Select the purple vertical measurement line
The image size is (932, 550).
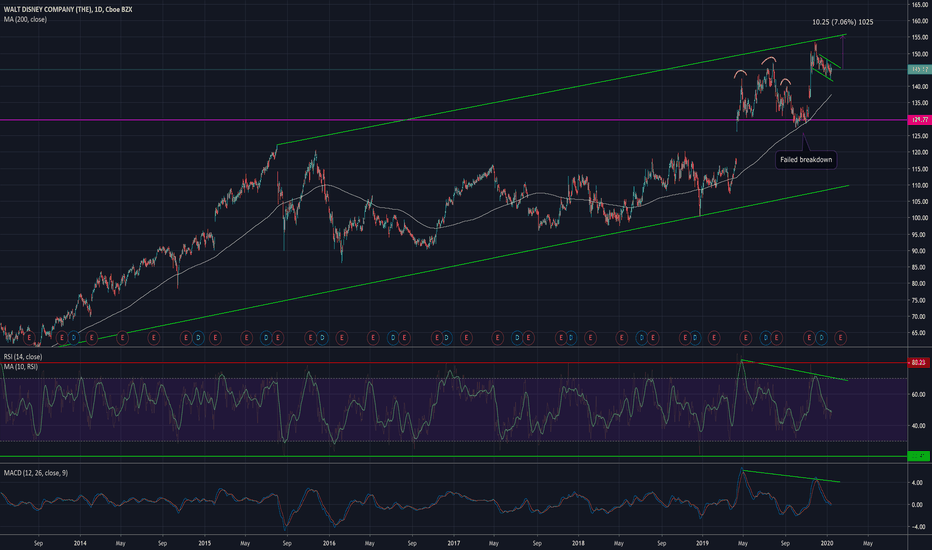pyautogui.click(x=842, y=52)
